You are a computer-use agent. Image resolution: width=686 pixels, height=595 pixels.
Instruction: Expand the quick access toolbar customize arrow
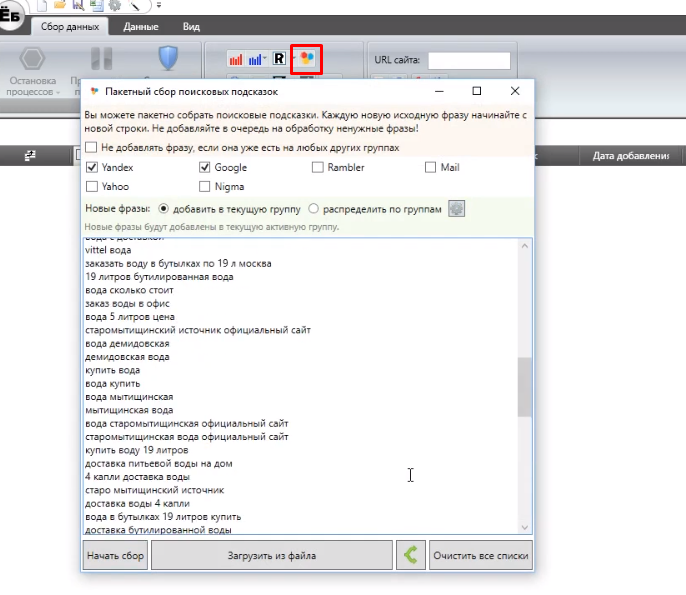159,5
